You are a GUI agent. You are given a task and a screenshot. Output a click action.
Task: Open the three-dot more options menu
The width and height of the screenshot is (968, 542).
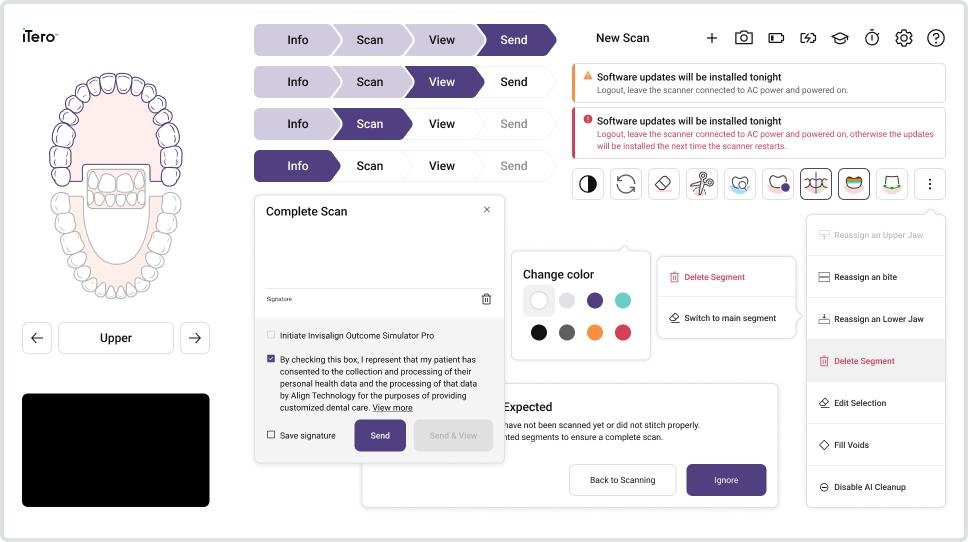pos(930,184)
